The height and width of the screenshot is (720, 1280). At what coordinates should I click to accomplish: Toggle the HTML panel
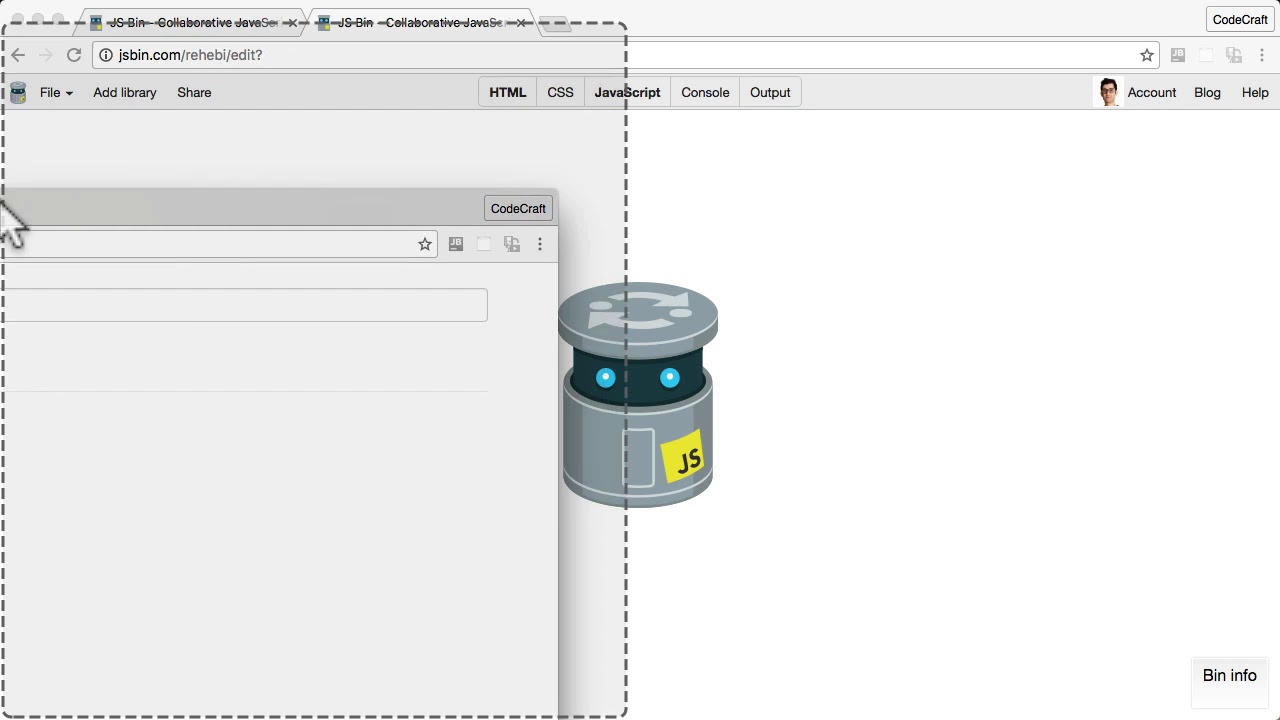point(507,92)
